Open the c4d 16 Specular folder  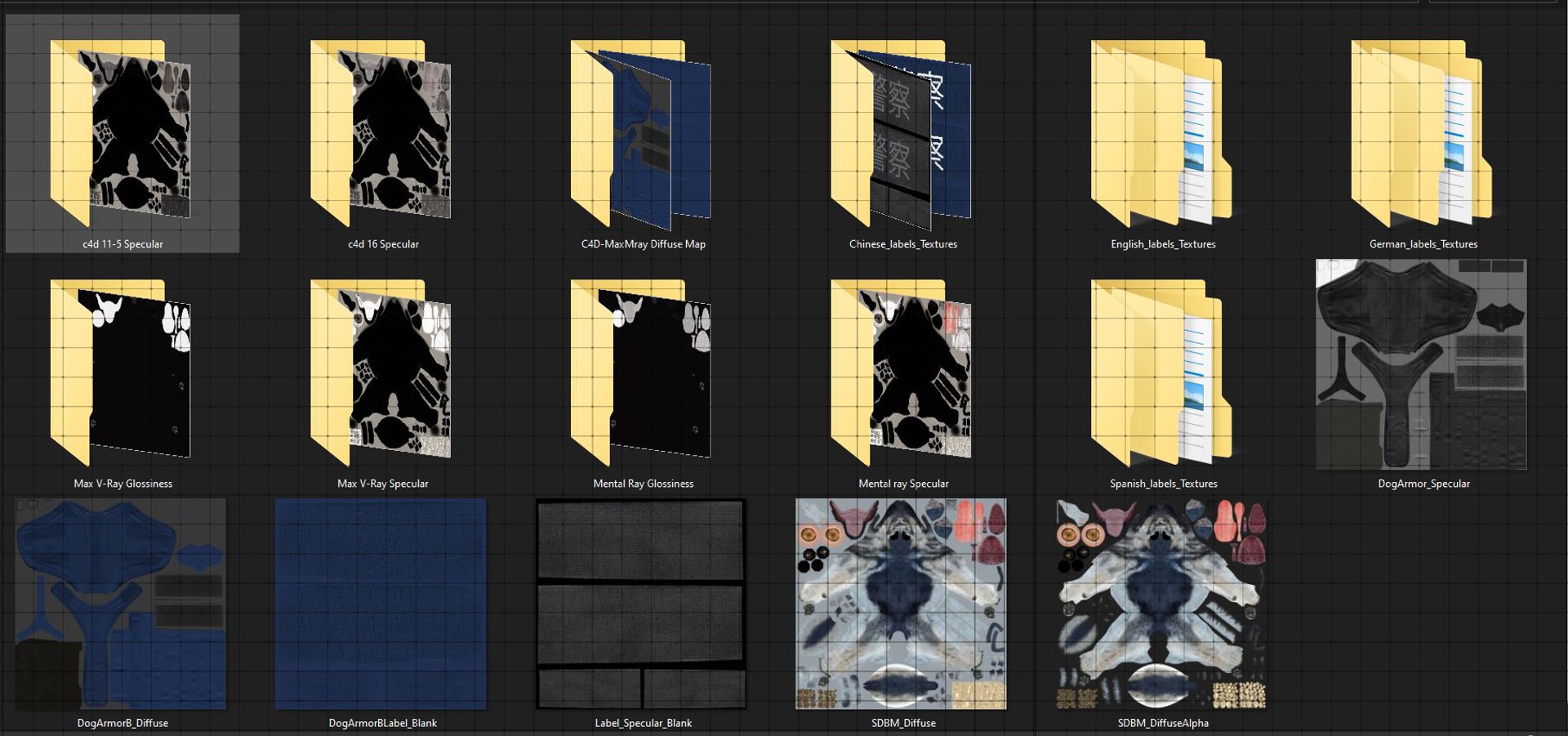pyautogui.click(x=381, y=134)
